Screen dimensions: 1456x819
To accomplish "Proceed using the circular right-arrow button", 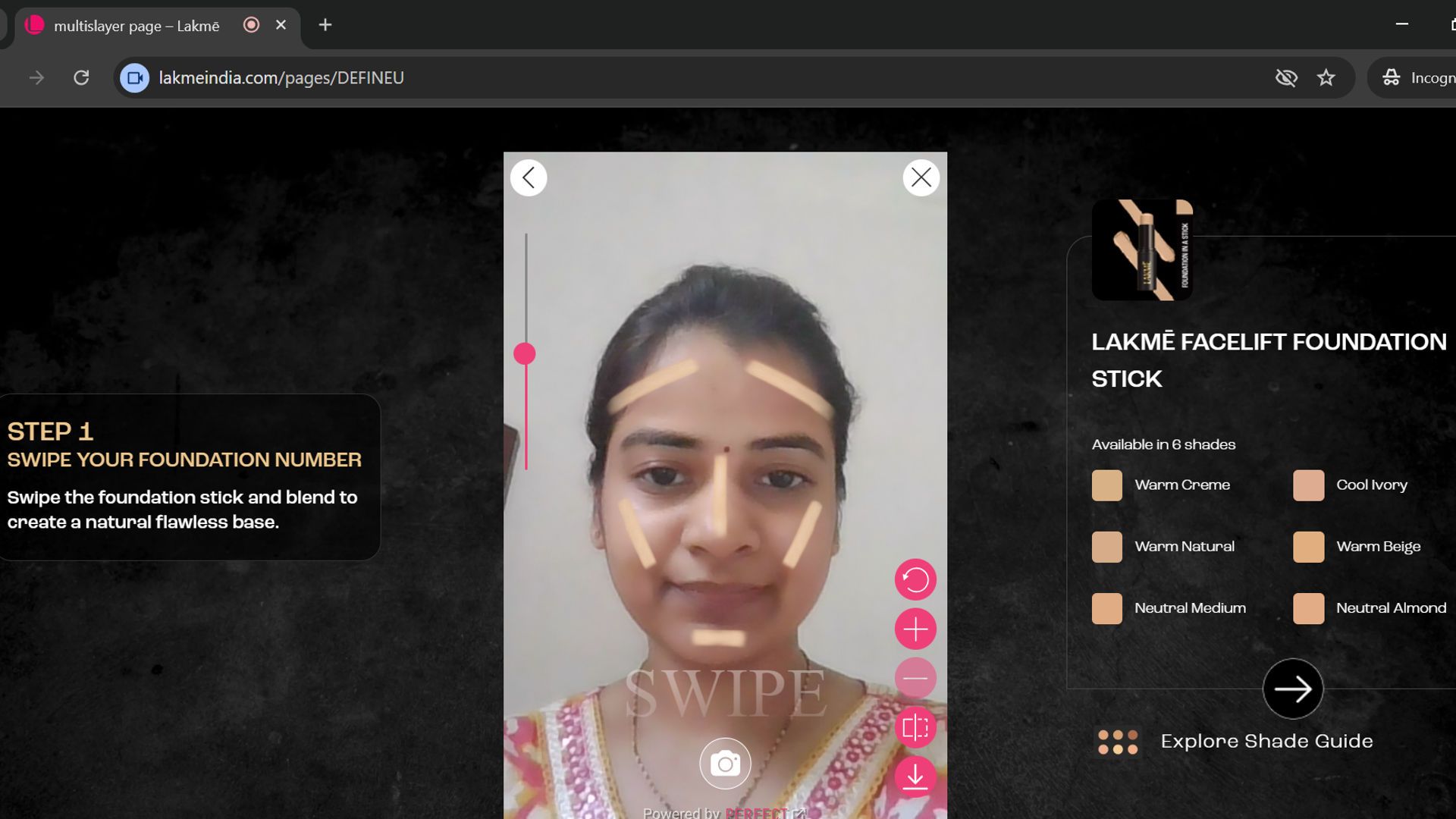I will pyautogui.click(x=1292, y=689).
